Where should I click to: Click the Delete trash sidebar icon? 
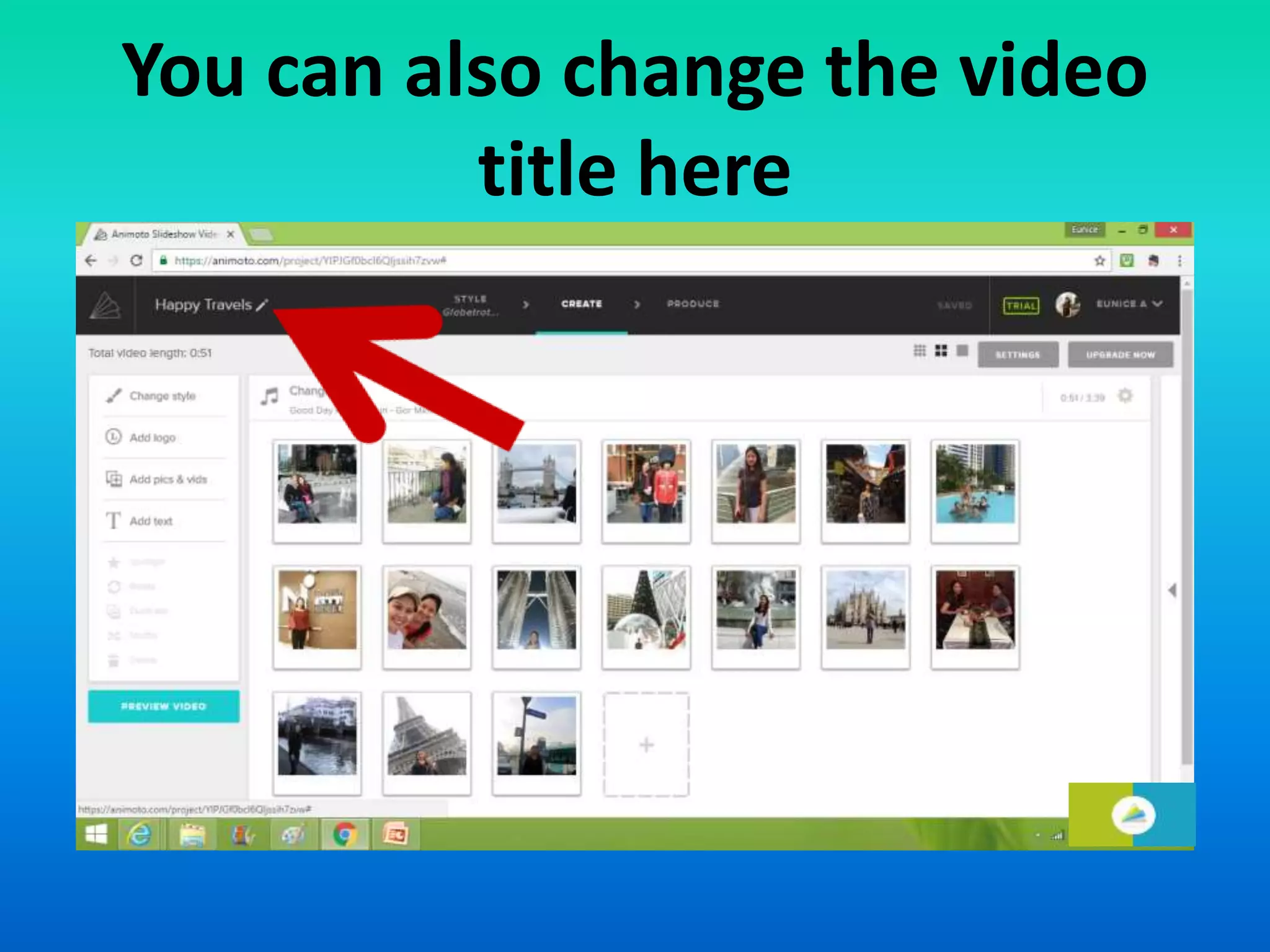click(x=113, y=660)
